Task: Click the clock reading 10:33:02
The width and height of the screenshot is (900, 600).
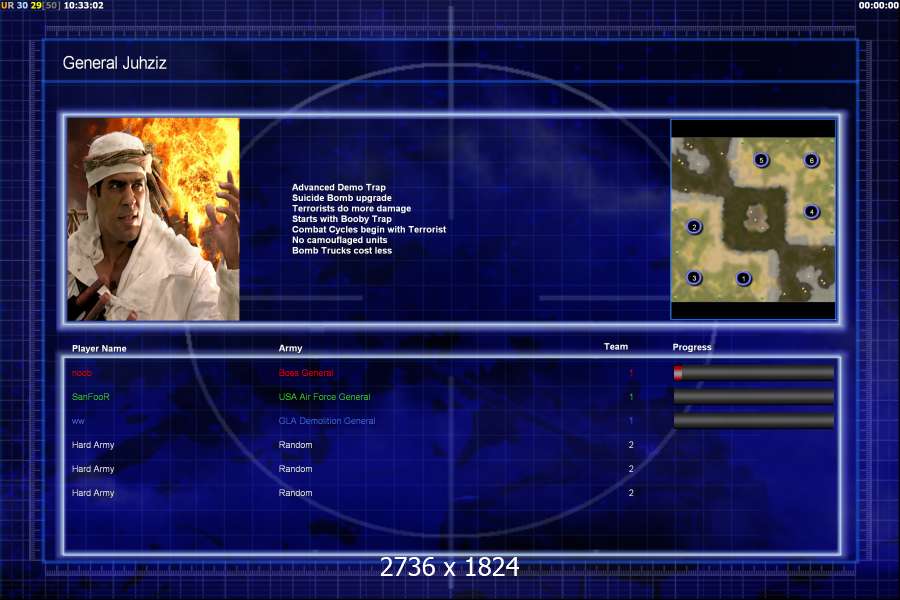Action: pyautogui.click(x=84, y=5)
